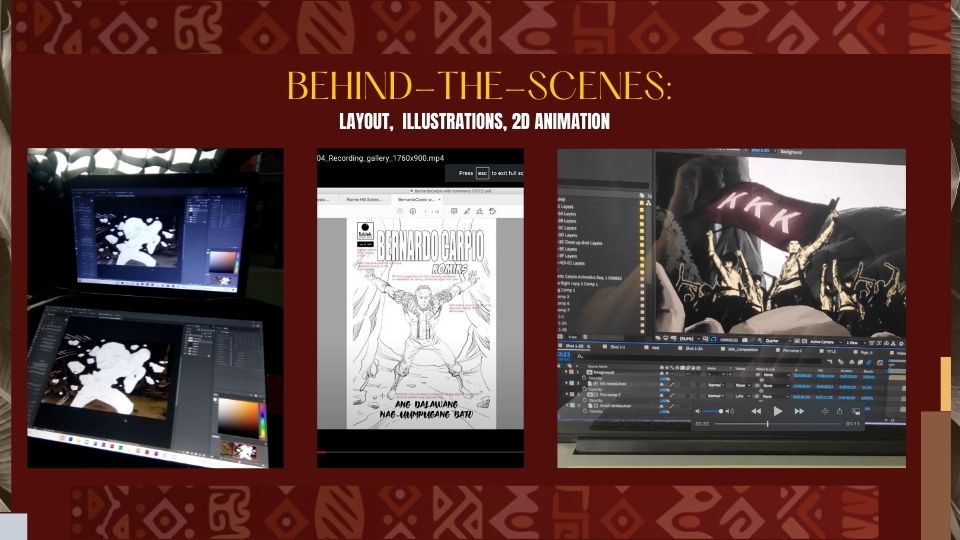The height and width of the screenshot is (540, 960).
Task: Rewind the video in the player overlay
Action: click(756, 411)
